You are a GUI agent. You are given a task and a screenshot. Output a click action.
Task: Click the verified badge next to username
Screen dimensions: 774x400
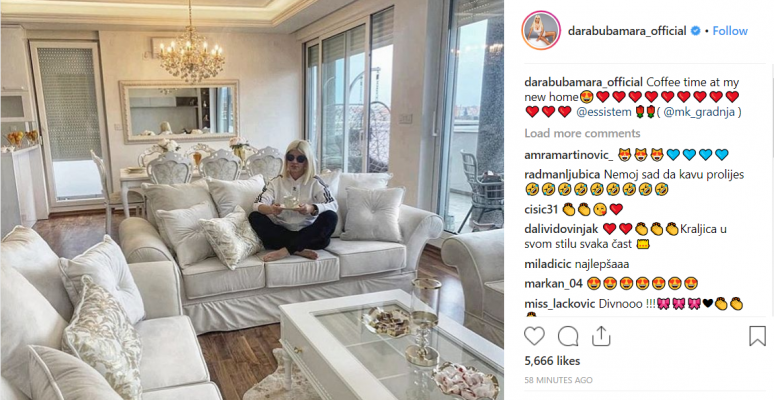coord(696,31)
